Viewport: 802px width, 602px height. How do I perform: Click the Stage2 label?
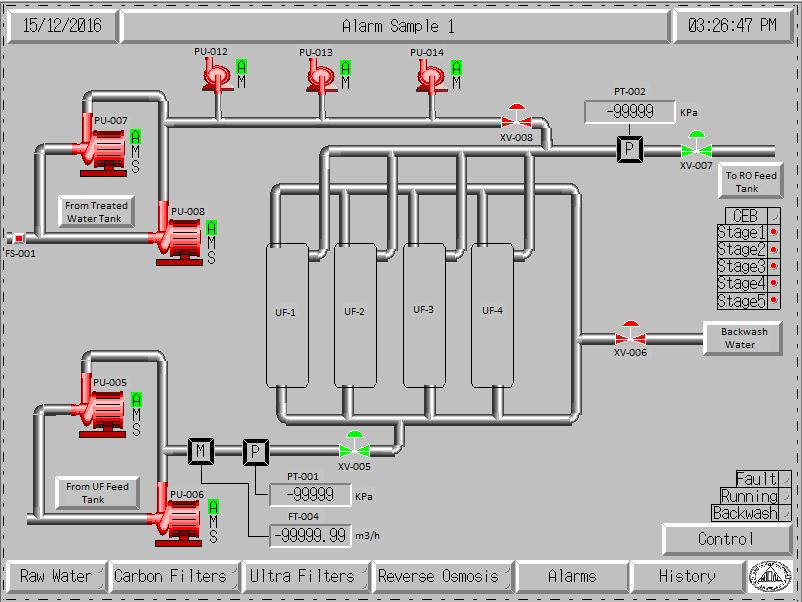[741, 250]
